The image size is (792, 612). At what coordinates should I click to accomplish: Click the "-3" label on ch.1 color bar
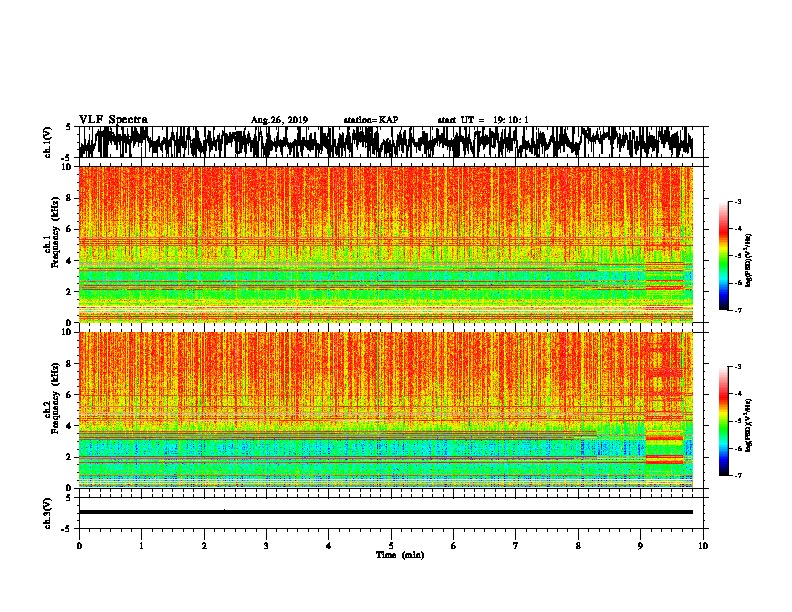point(737,202)
